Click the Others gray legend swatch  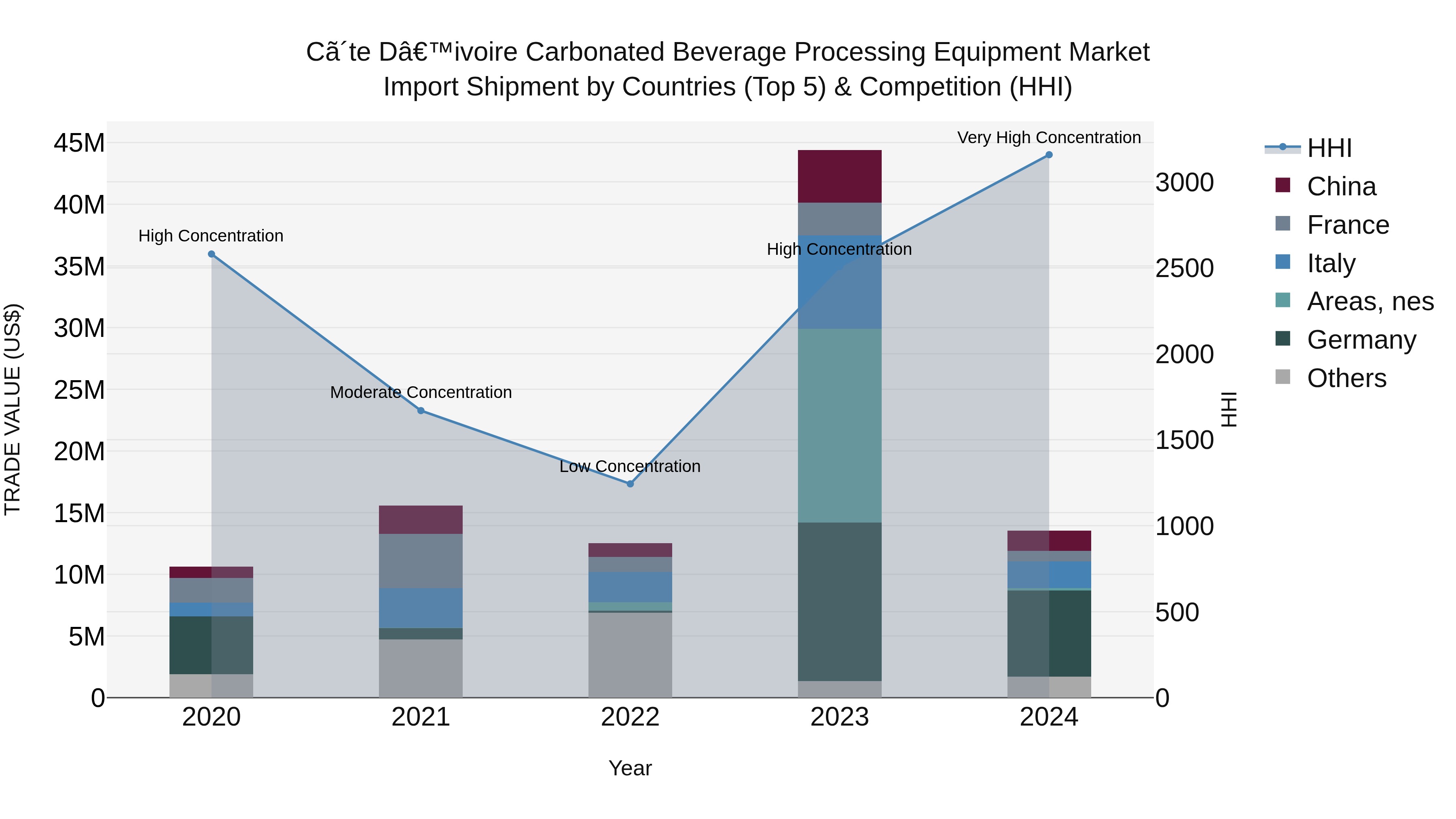pos(1283,377)
